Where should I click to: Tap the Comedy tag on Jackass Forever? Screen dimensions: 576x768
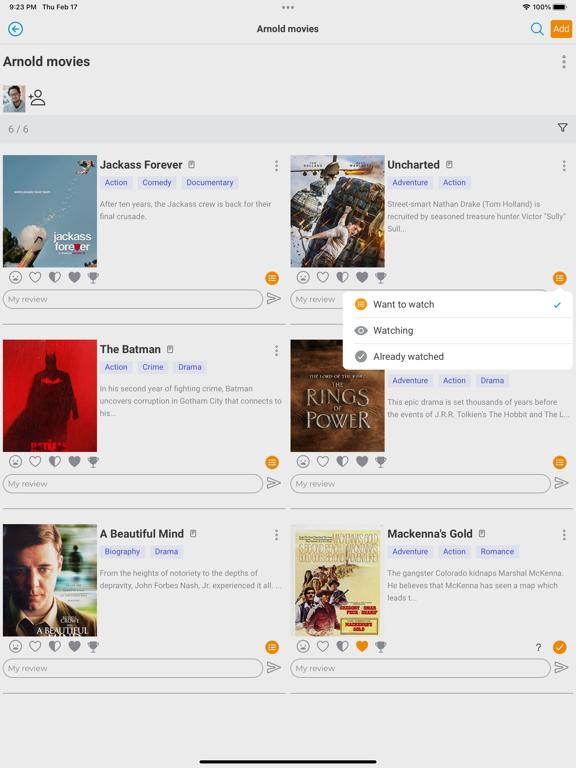click(x=157, y=183)
